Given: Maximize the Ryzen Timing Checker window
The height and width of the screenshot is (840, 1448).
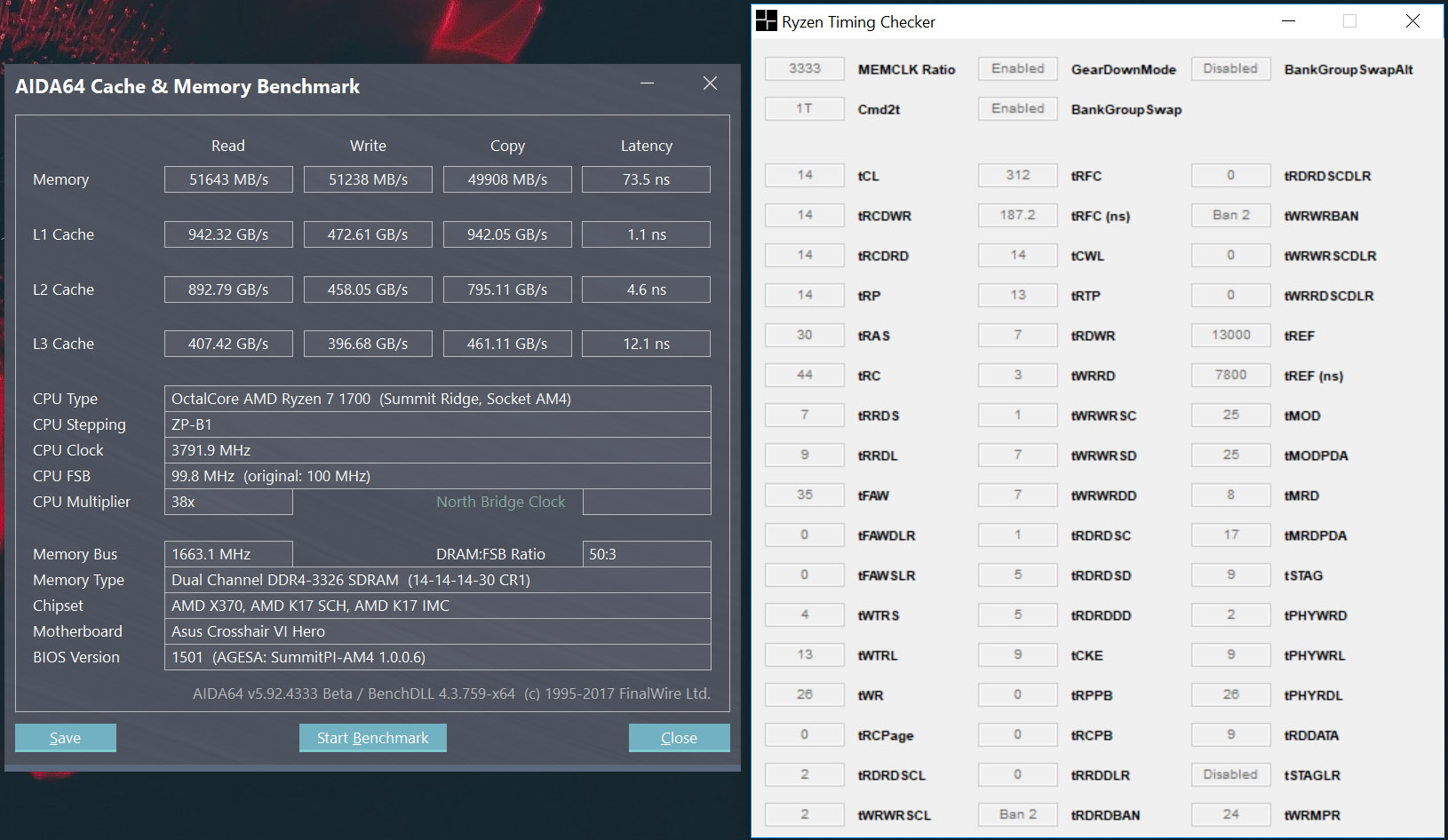Looking at the screenshot, I should tap(1350, 21).
